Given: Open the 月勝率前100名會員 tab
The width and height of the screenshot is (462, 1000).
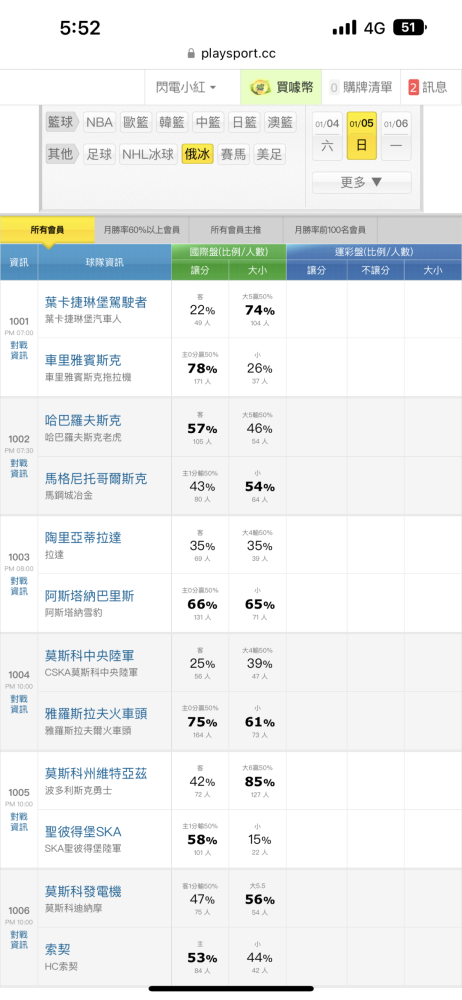Looking at the screenshot, I should point(330,230).
